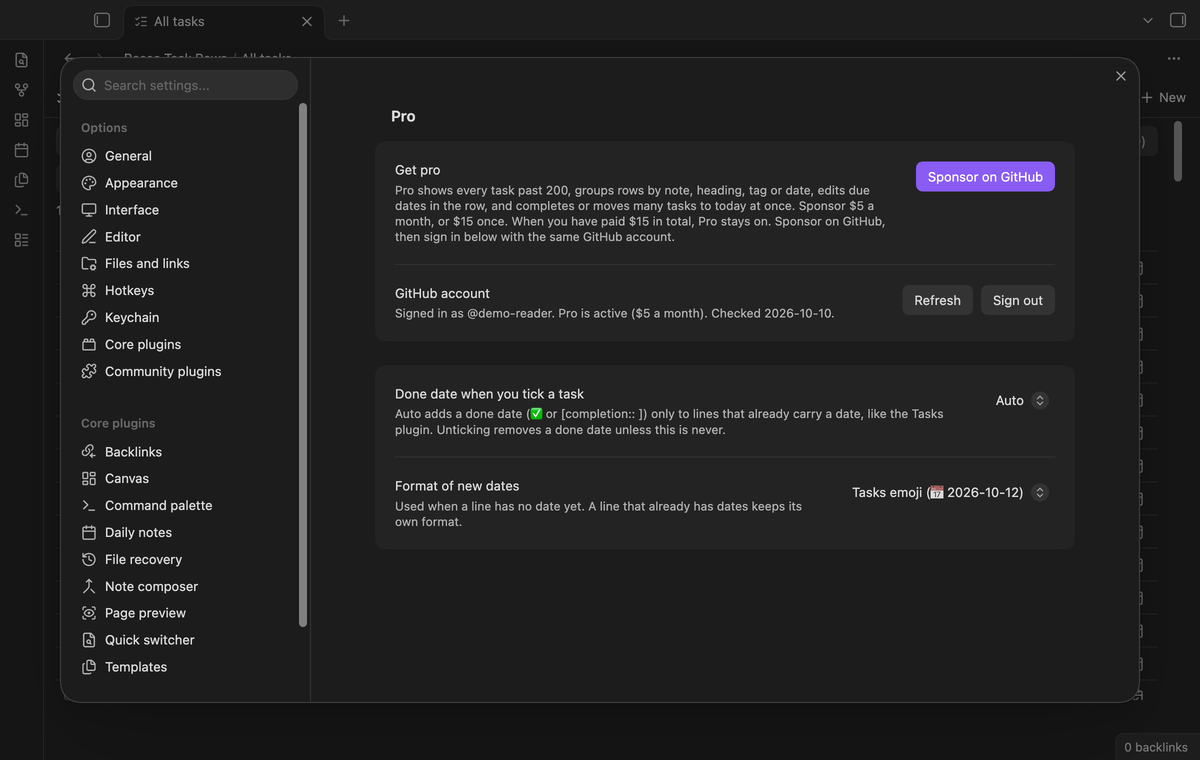This screenshot has height=760, width=1200.
Task: Open the Tasks emoji date format dropdown
Action: coord(950,493)
